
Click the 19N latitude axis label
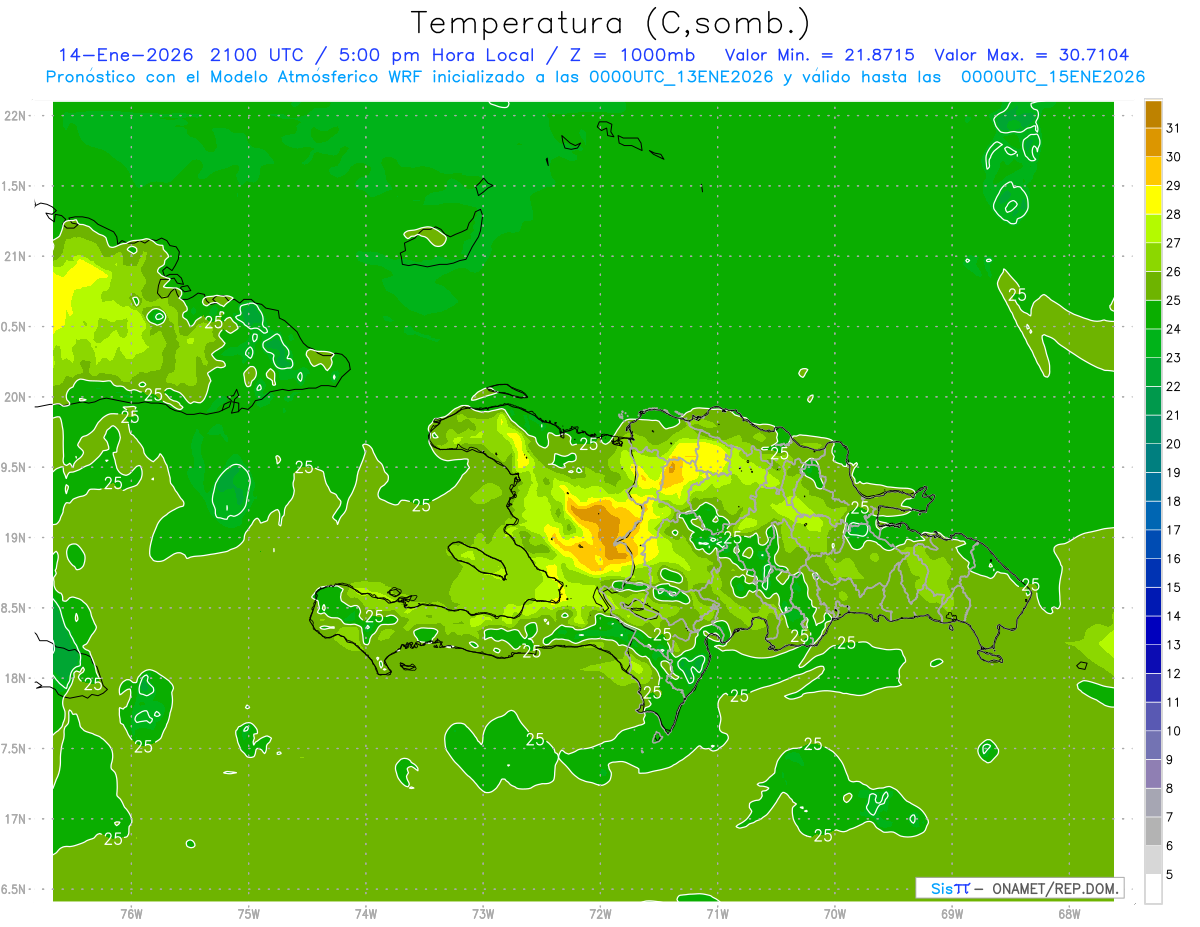click(16, 538)
